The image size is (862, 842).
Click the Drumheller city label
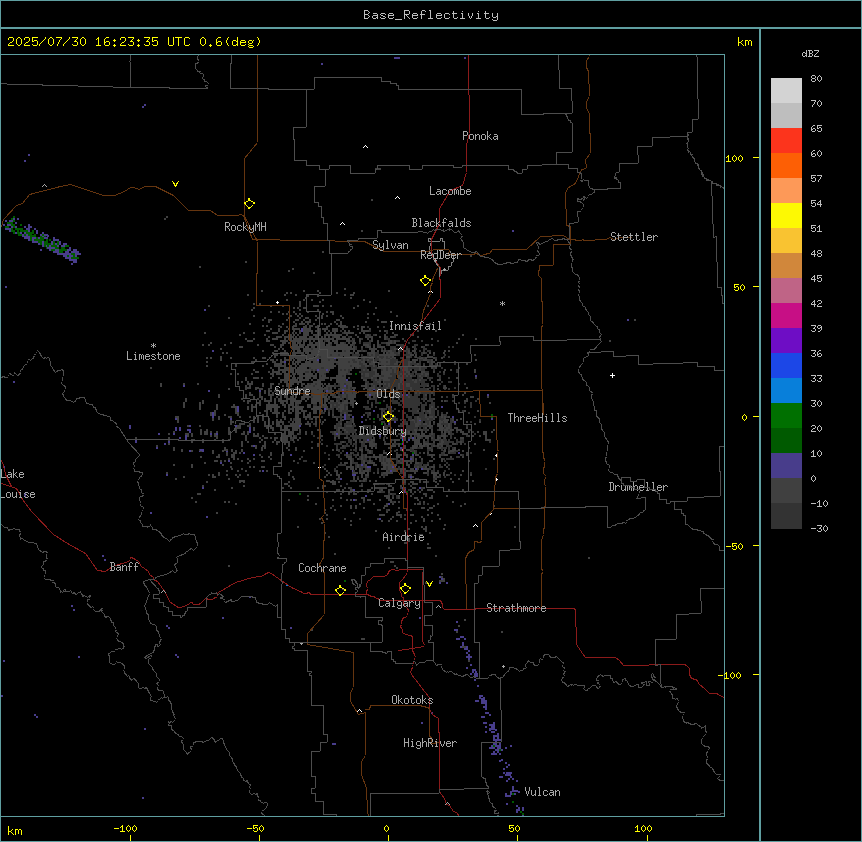(638, 487)
